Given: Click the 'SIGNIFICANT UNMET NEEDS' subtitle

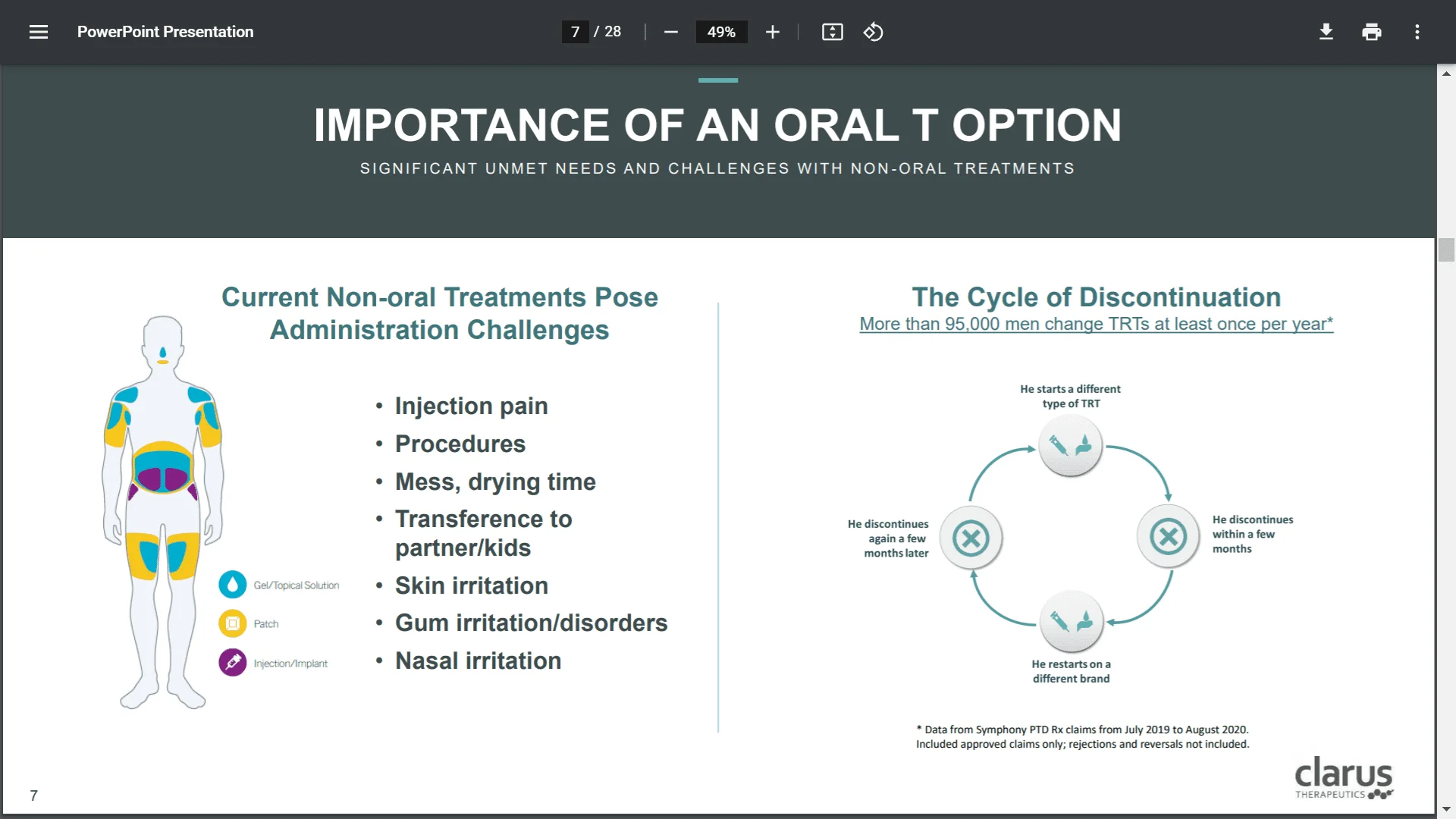Looking at the screenshot, I should tap(717, 168).
